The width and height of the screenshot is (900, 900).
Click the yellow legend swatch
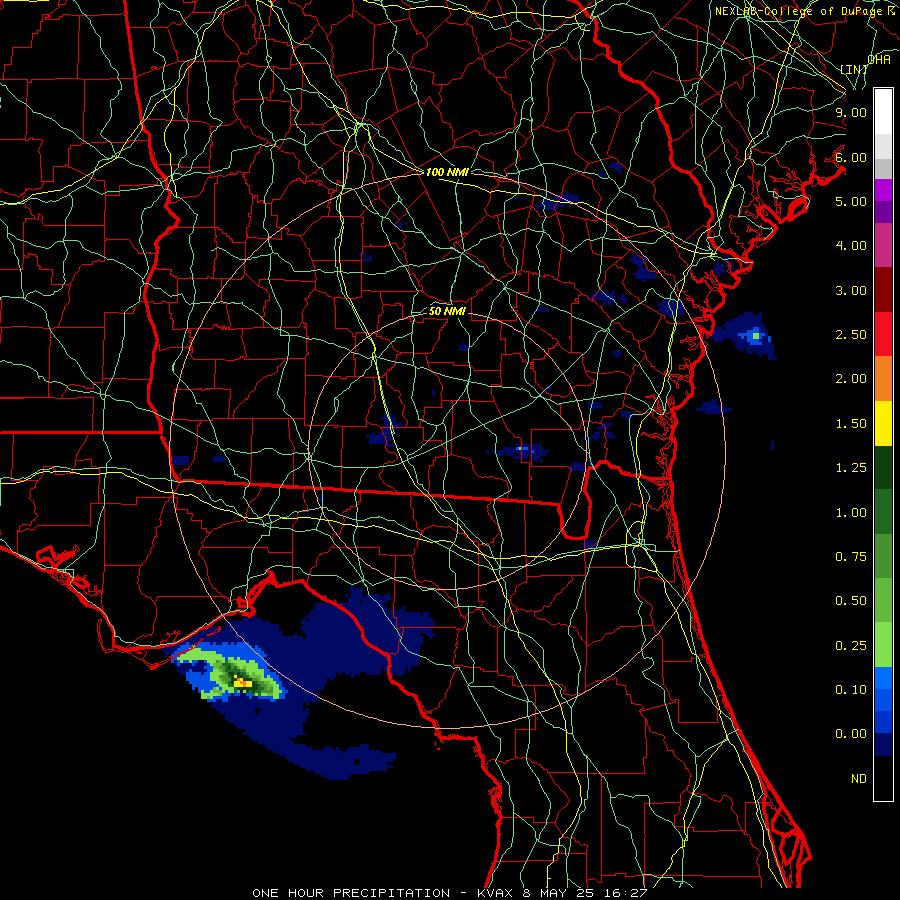tap(883, 423)
